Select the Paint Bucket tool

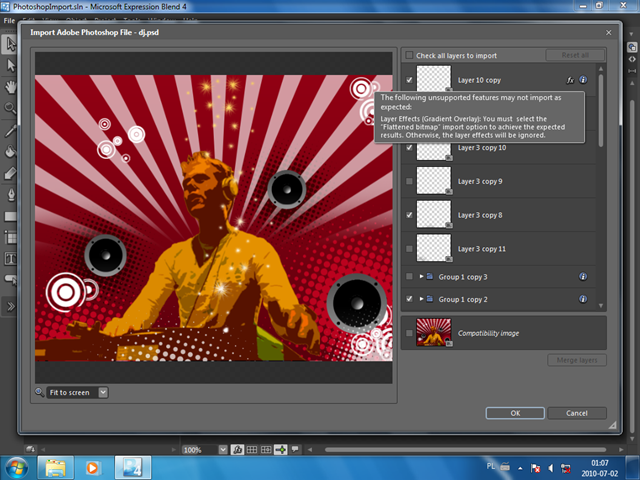click(x=10, y=151)
